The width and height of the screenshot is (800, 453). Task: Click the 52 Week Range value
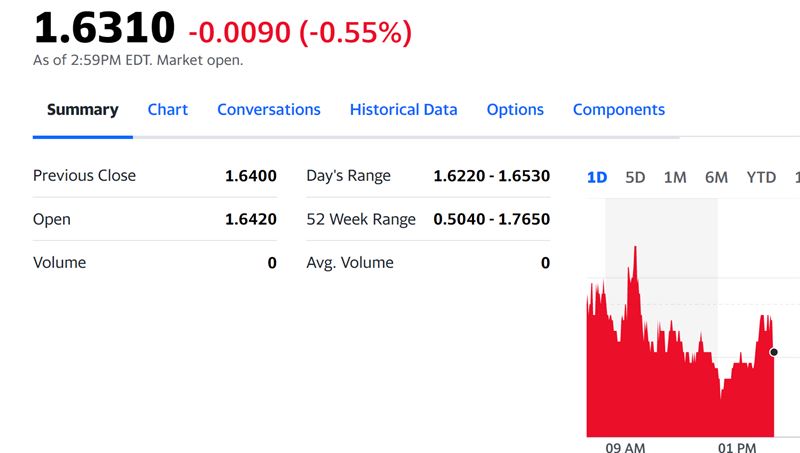pyautogui.click(x=491, y=219)
